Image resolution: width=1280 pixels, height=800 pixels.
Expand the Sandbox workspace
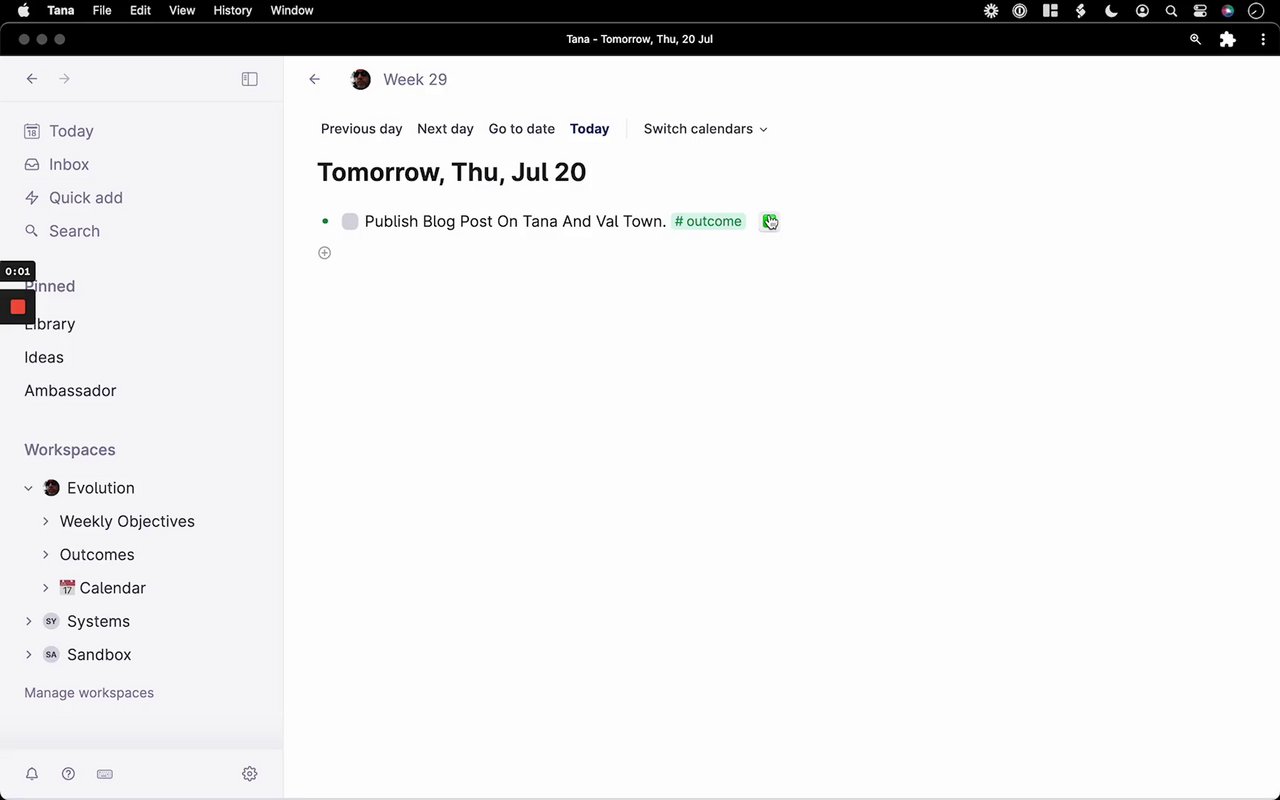28,655
